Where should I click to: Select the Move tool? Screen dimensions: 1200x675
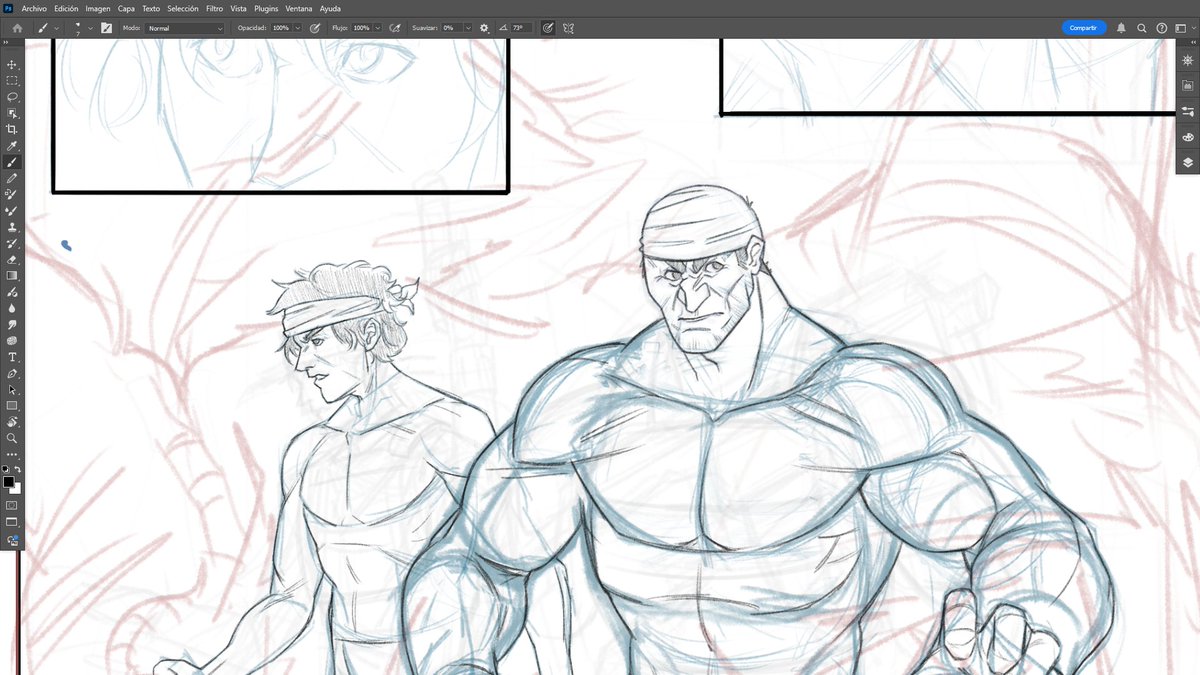pyautogui.click(x=12, y=64)
